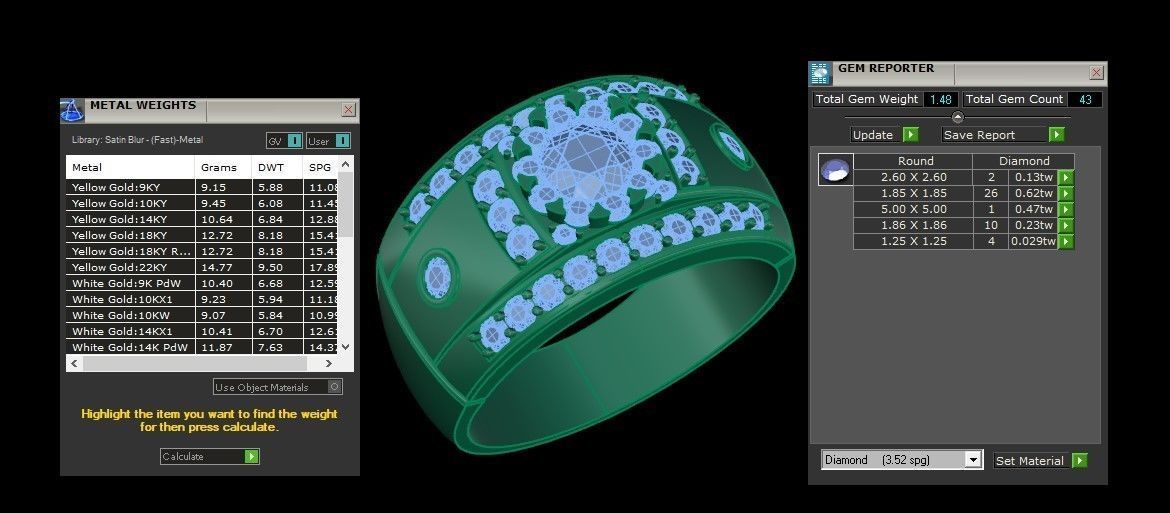Select the Yellow Gold:18KY row
Viewport: 1170px width, 513px height.
[202, 235]
